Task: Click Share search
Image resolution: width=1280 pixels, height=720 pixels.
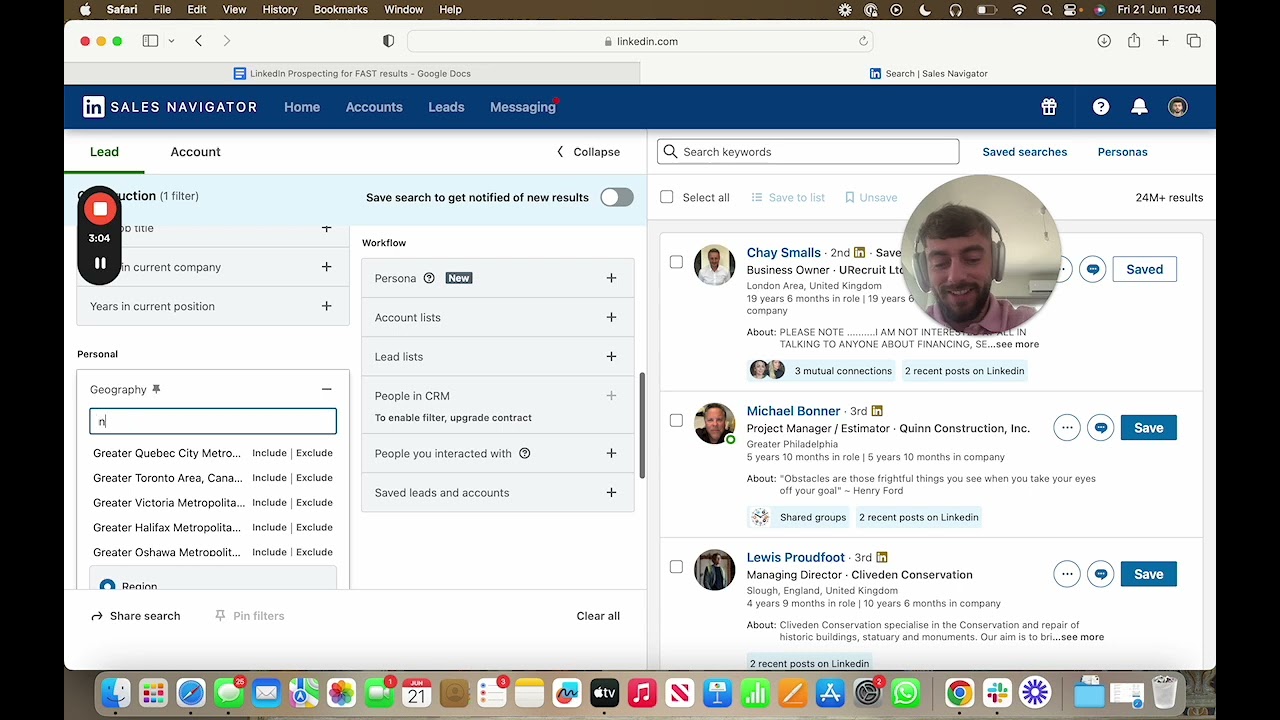Action: pos(135,616)
